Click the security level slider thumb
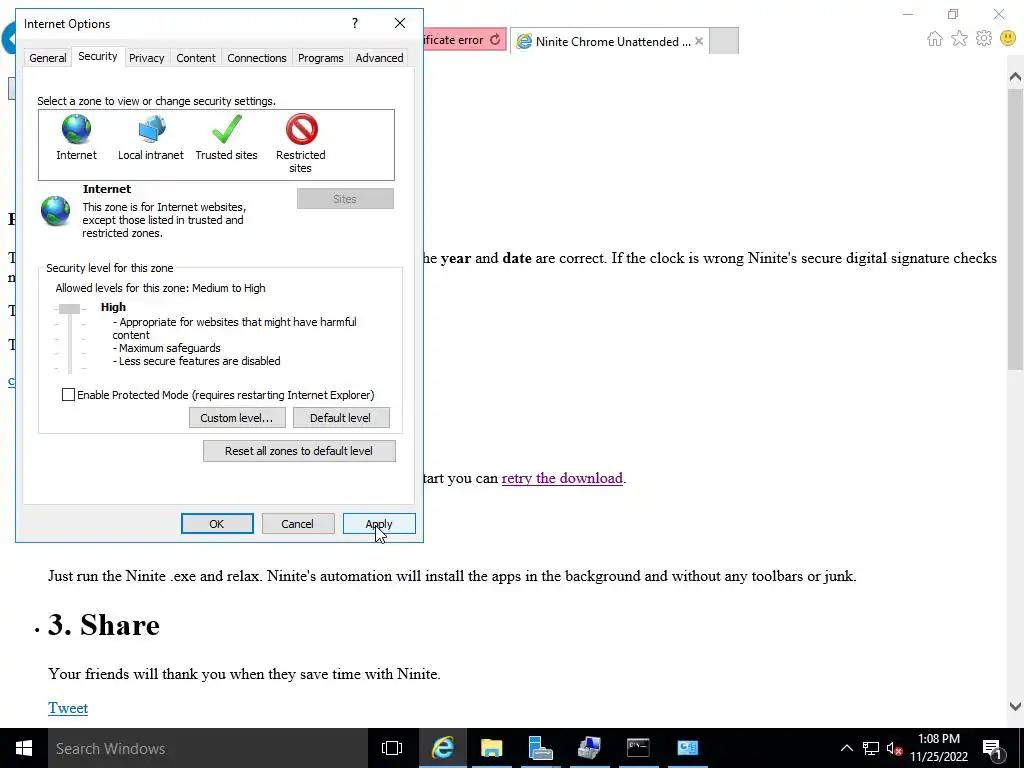The image size is (1024, 768). 69,308
